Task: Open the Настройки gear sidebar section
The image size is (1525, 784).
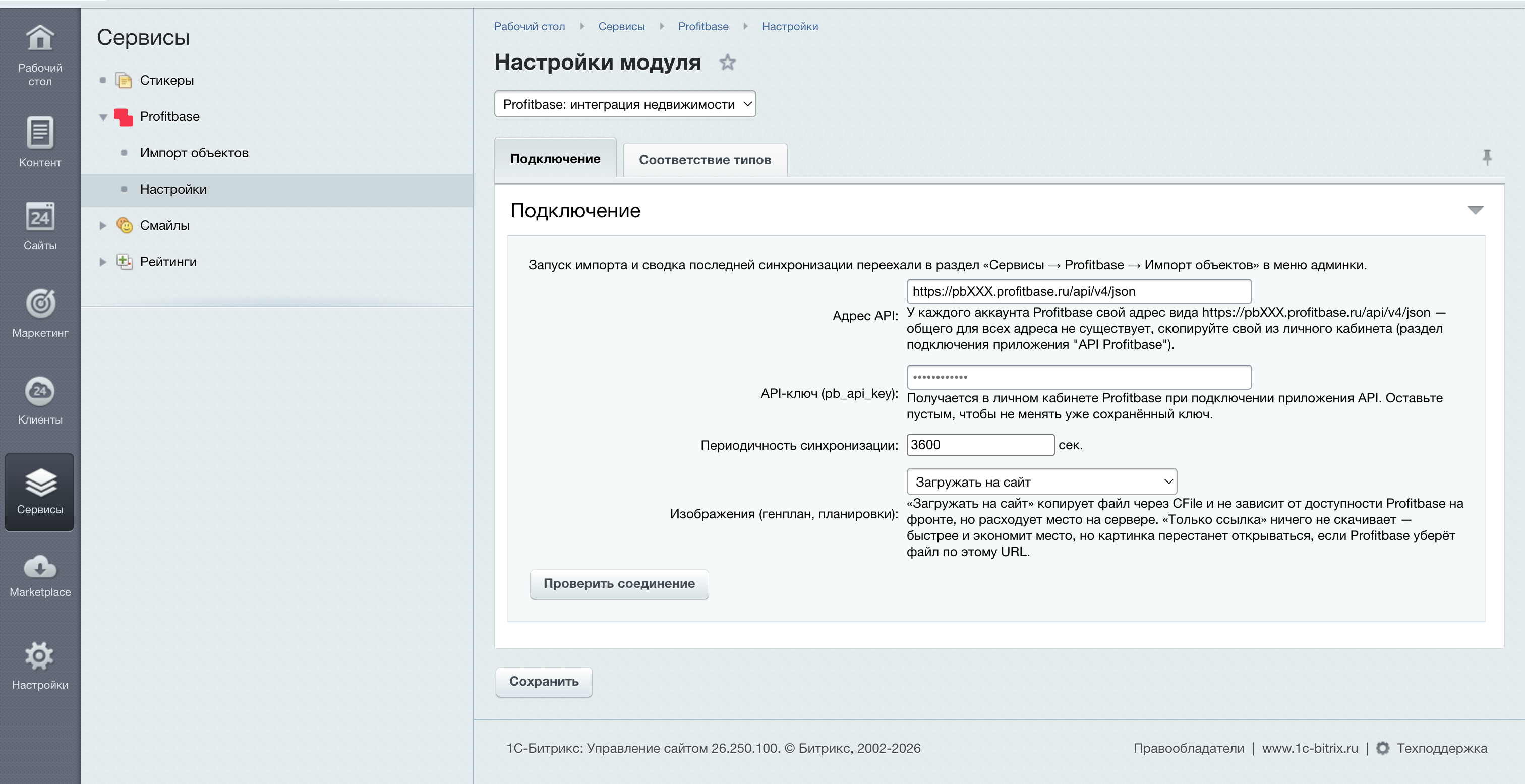Action: coord(40,665)
